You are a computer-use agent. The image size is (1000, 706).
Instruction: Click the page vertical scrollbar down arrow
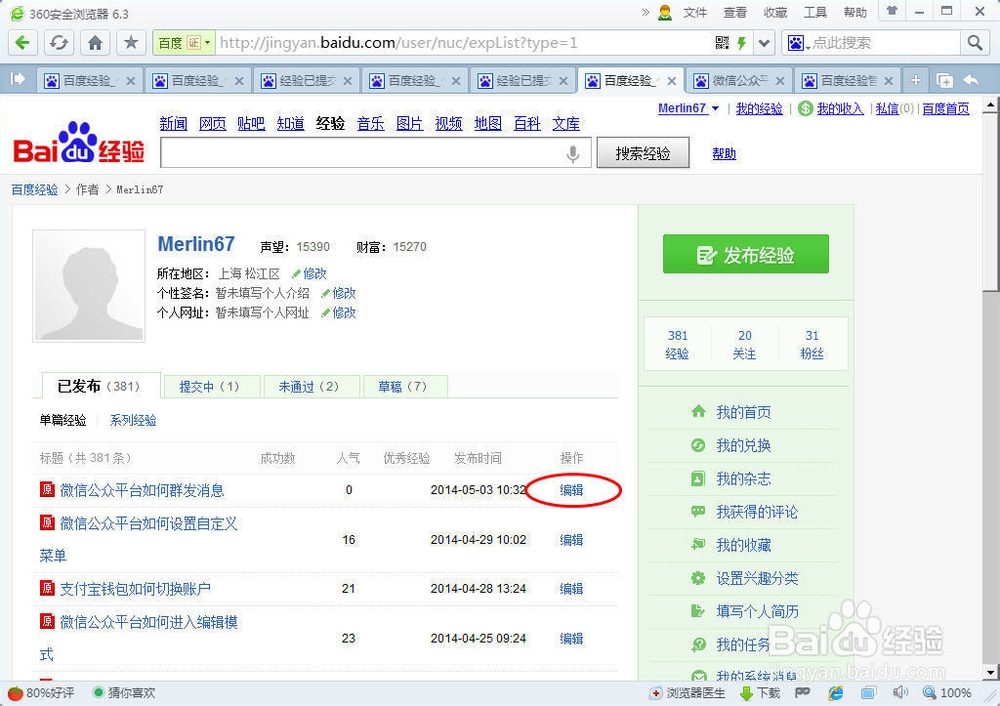click(990, 672)
